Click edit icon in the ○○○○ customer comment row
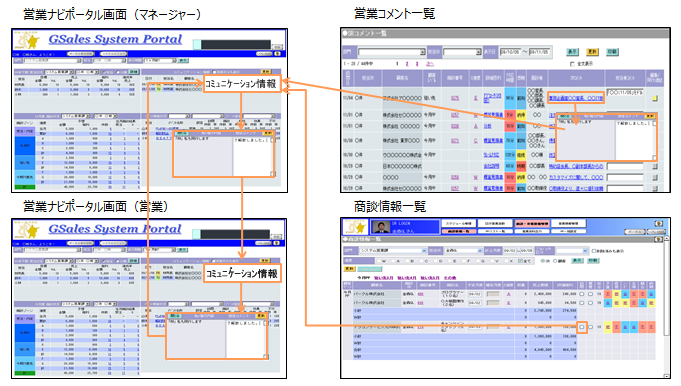The image size is (681, 386). (x=655, y=178)
